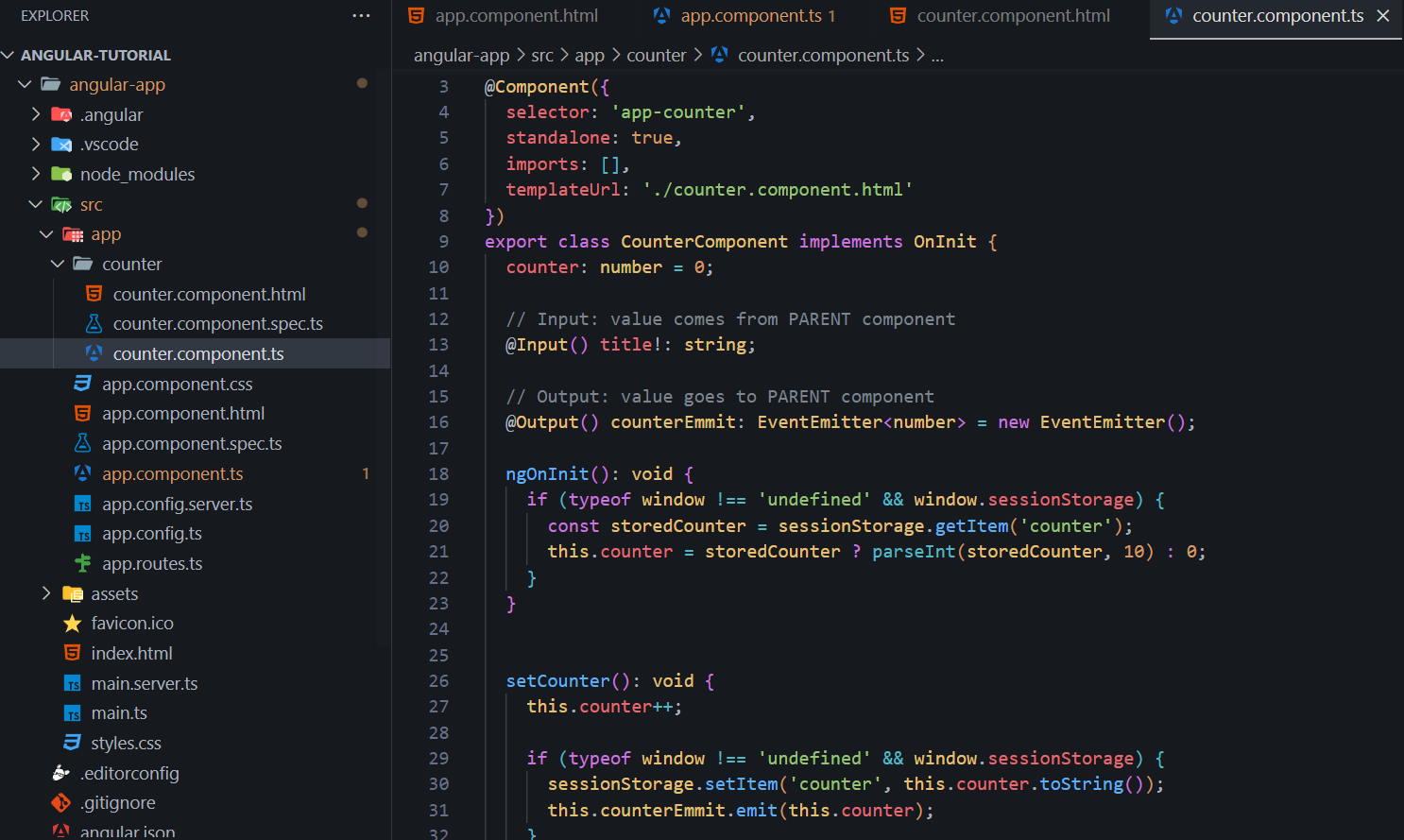This screenshot has height=840, width=1404.
Task: Collapse the counter folder
Action: pos(58,265)
